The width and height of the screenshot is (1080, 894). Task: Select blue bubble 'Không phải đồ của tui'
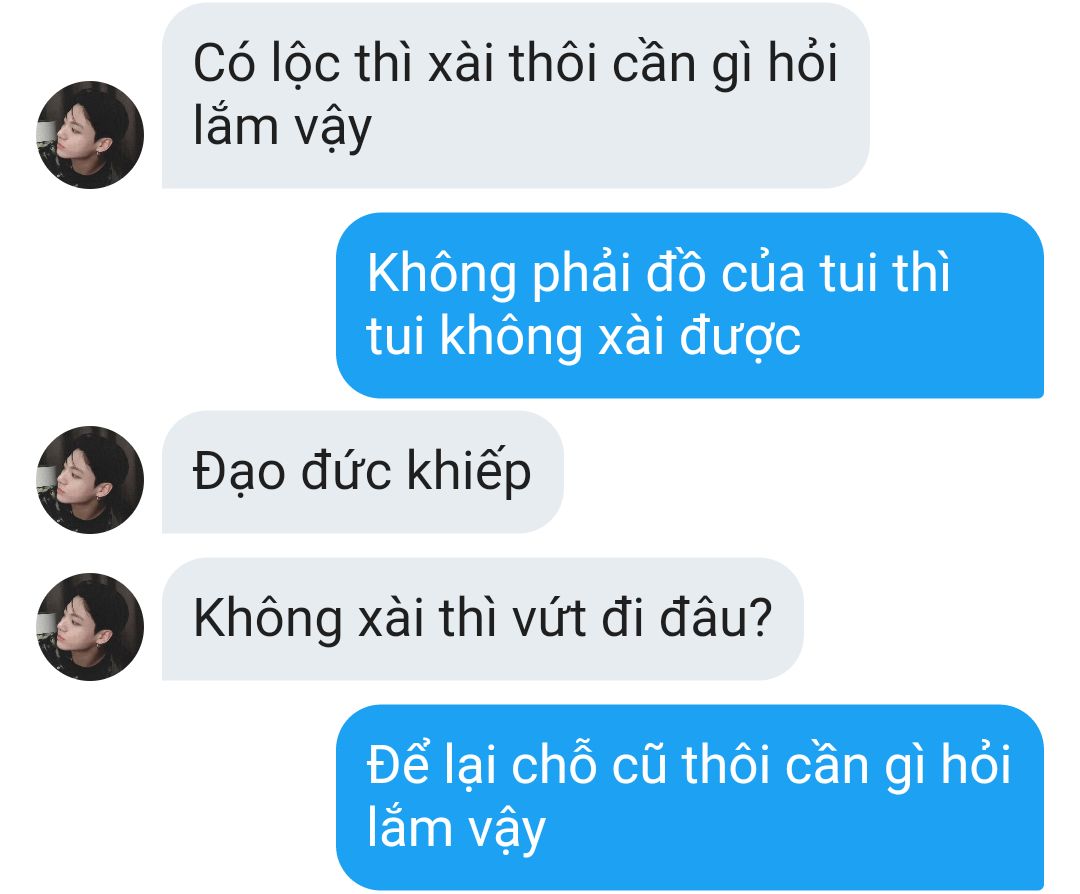click(689, 305)
